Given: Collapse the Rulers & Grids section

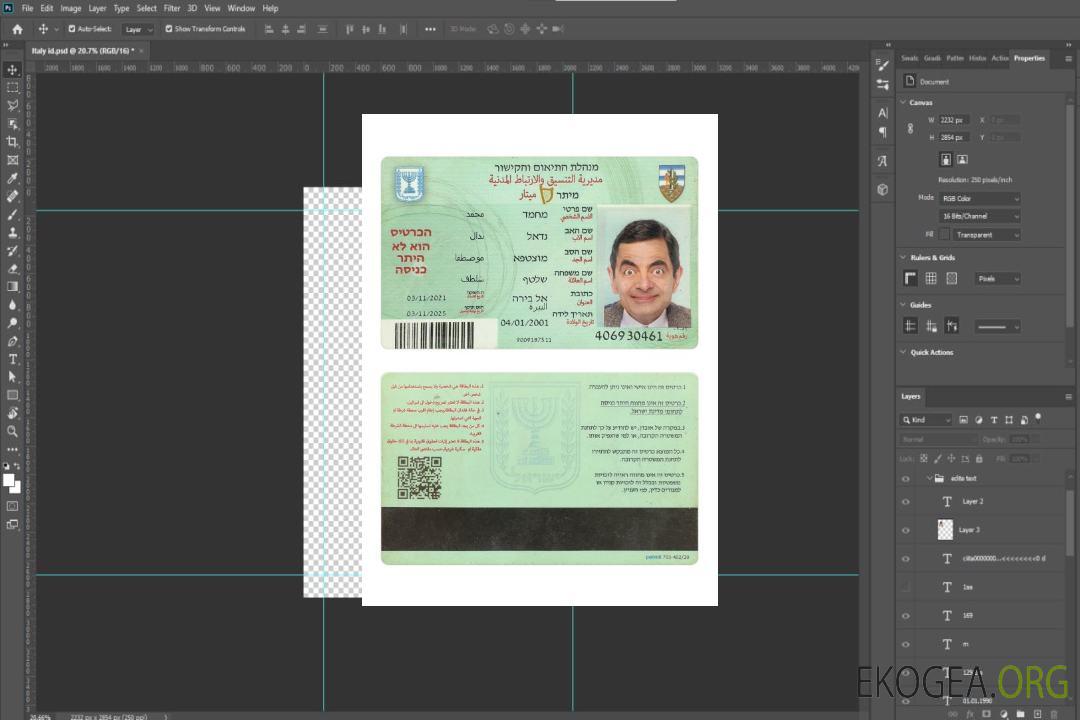Looking at the screenshot, I should tap(904, 258).
